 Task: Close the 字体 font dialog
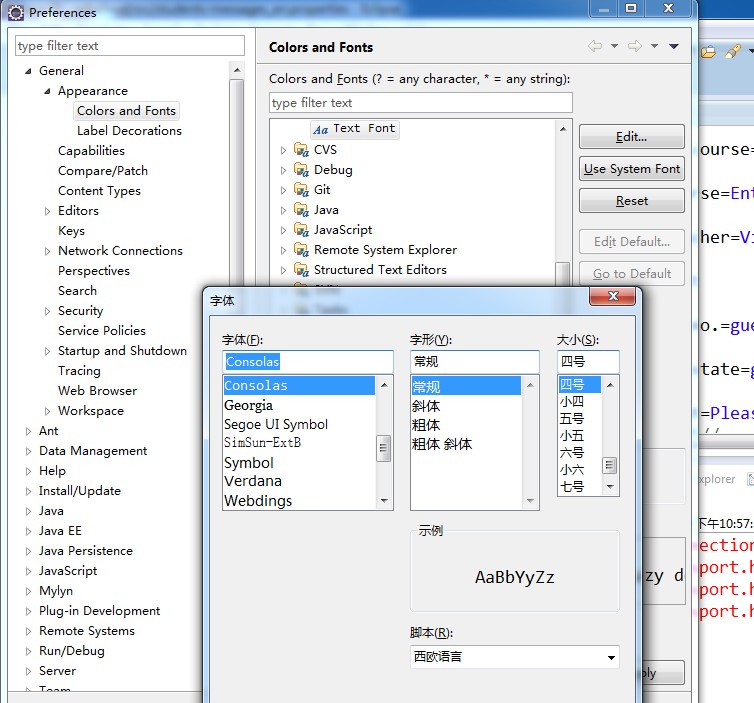(x=613, y=296)
